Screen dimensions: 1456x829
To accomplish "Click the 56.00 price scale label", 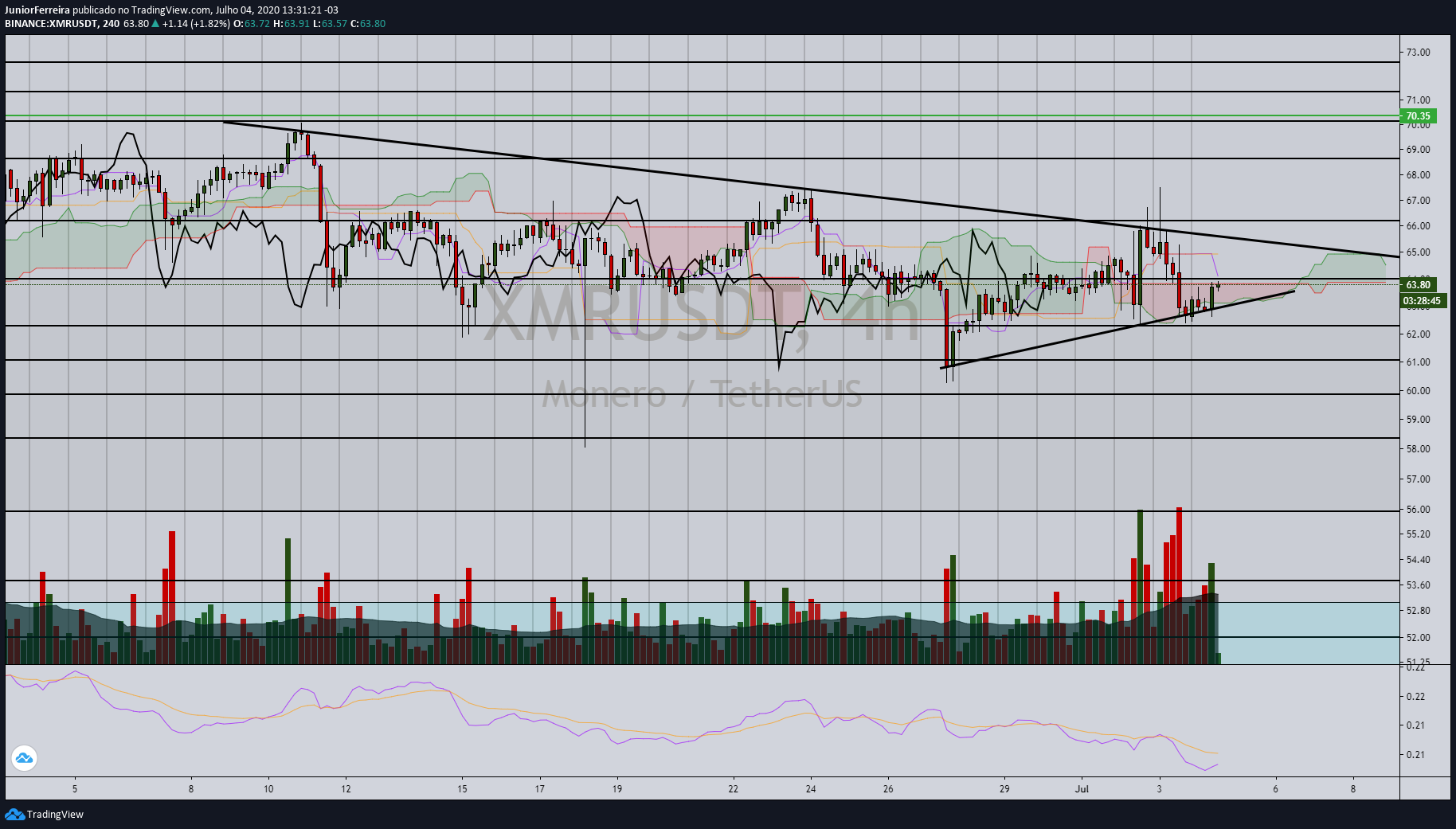I will point(1418,510).
